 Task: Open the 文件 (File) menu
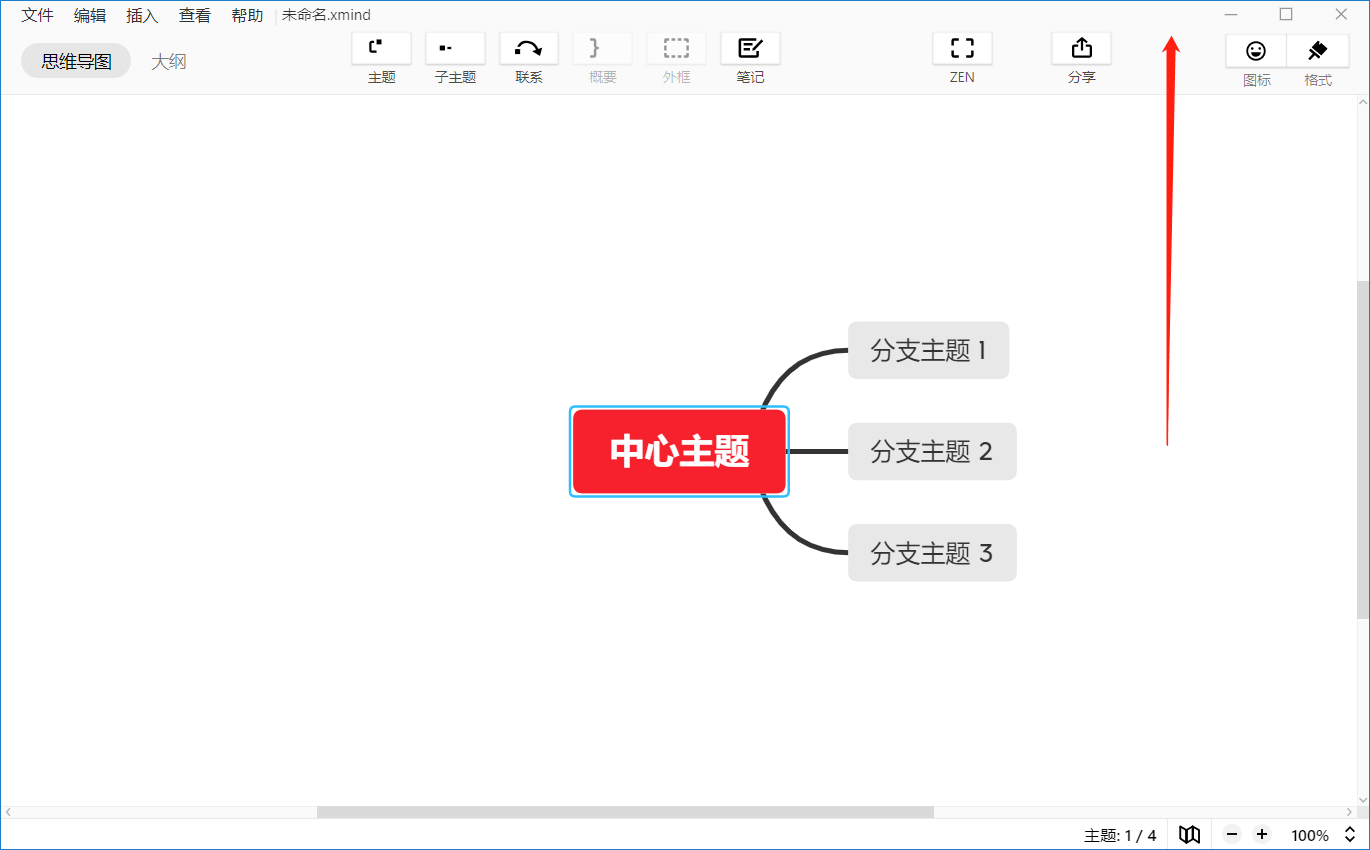coord(36,15)
